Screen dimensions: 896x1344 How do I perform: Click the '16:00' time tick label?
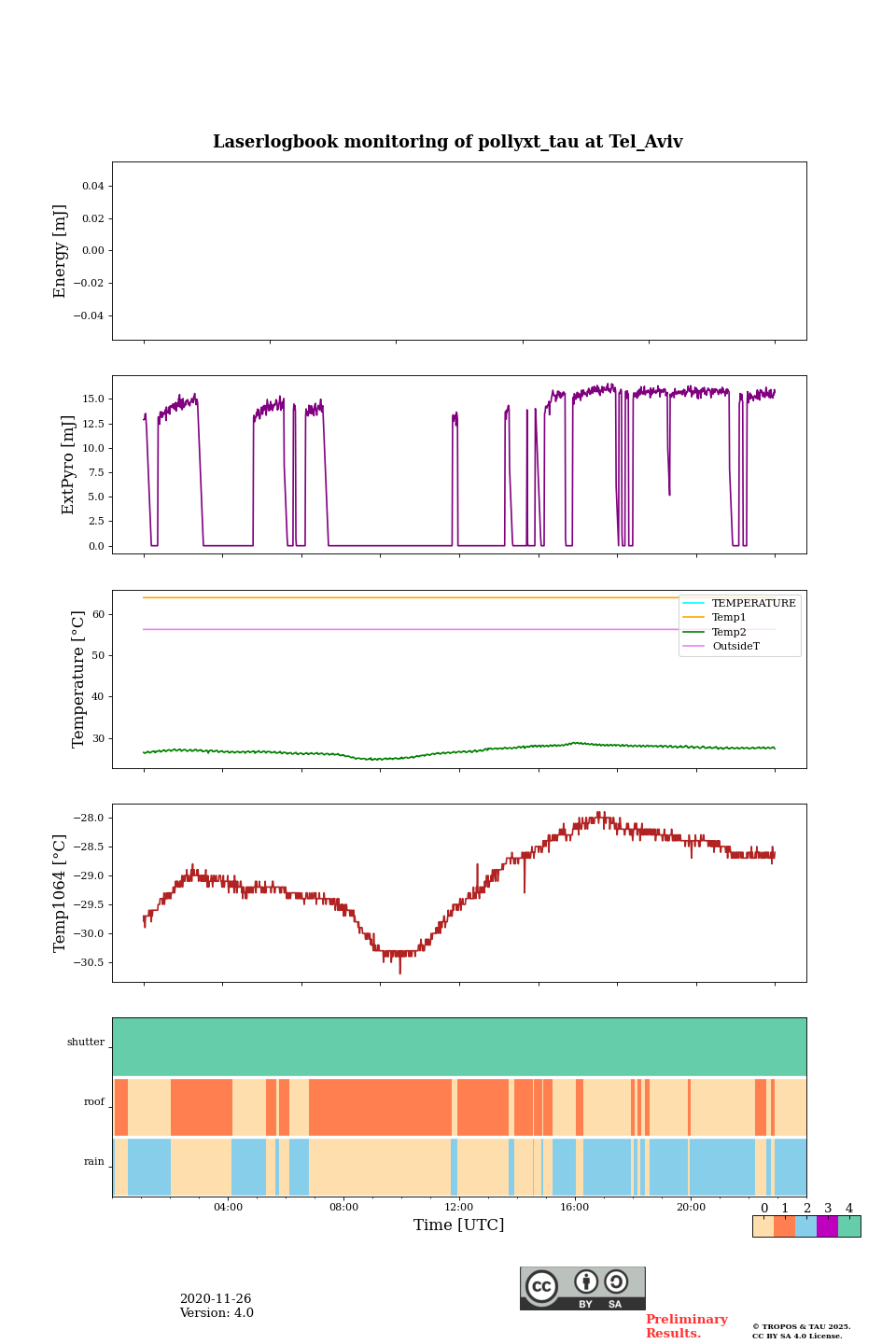pyautogui.click(x=575, y=1208)
